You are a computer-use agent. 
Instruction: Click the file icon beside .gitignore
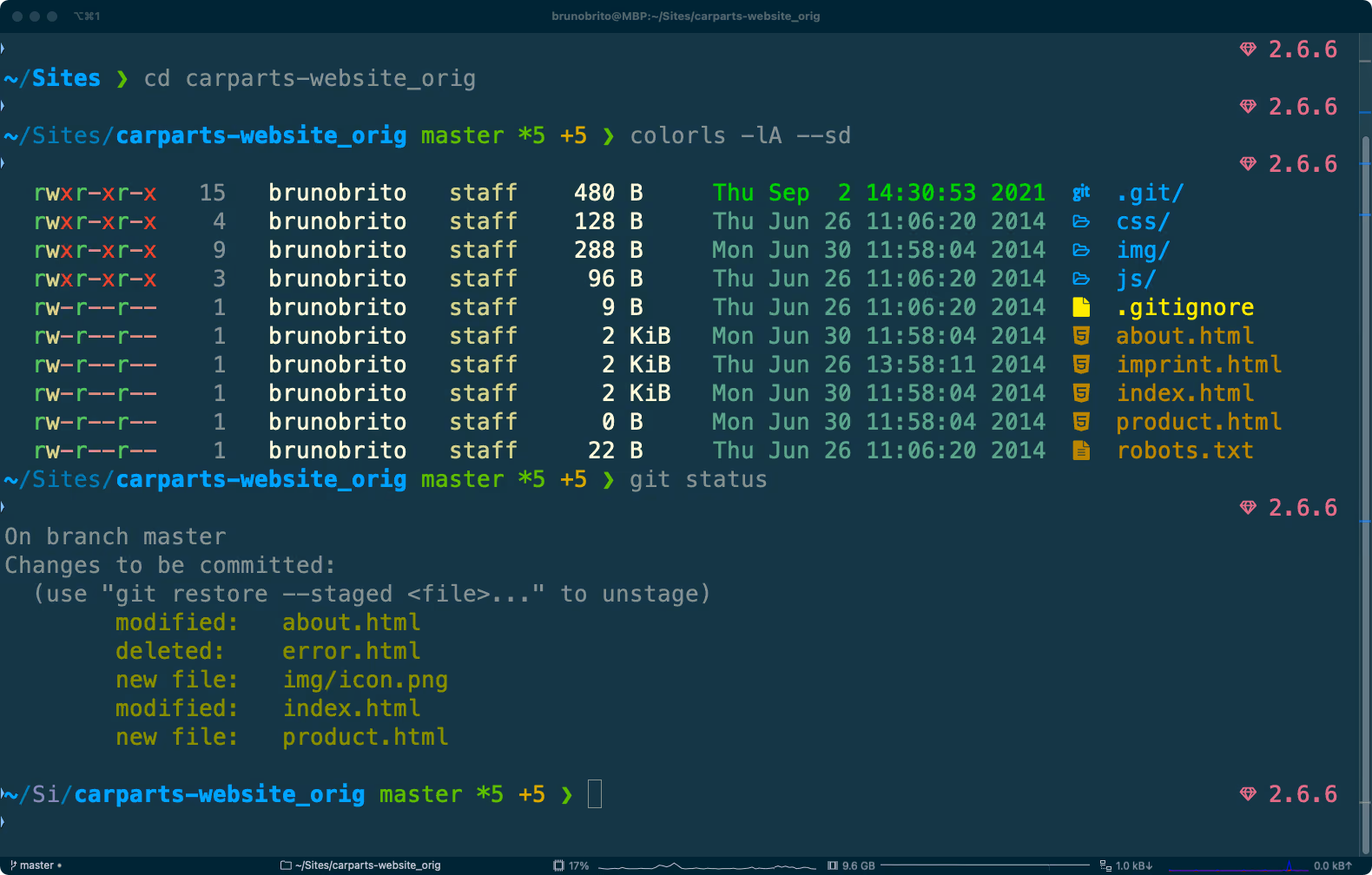(x=1081, y=307)
